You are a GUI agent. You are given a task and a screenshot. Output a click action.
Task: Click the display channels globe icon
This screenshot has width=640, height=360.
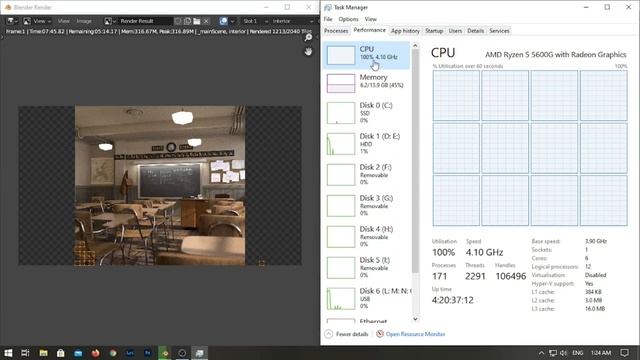coord(223,21)
